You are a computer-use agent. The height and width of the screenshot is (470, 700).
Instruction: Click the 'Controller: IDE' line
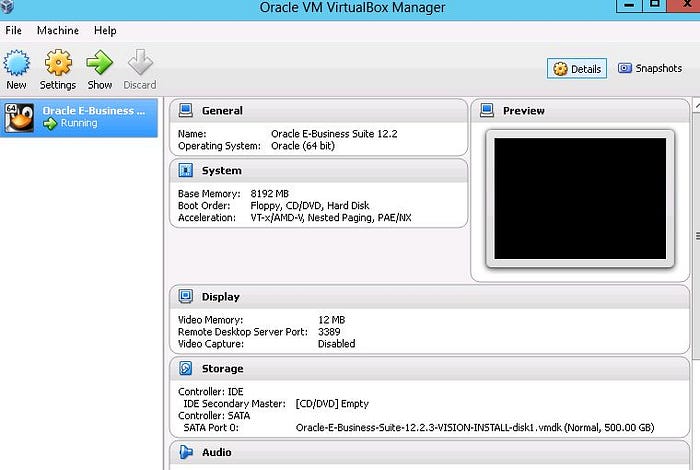tap(211, 392)
